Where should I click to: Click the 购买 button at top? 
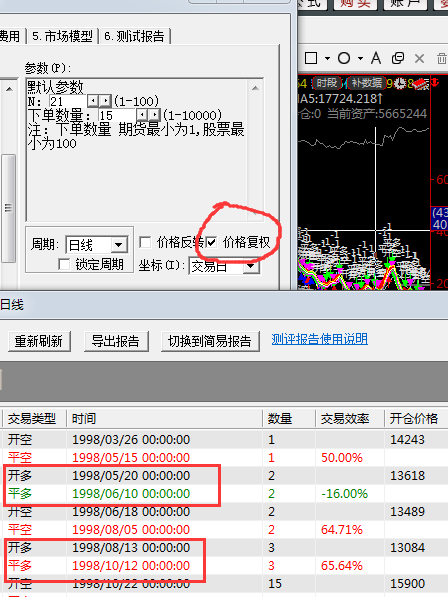coord(355,4)
